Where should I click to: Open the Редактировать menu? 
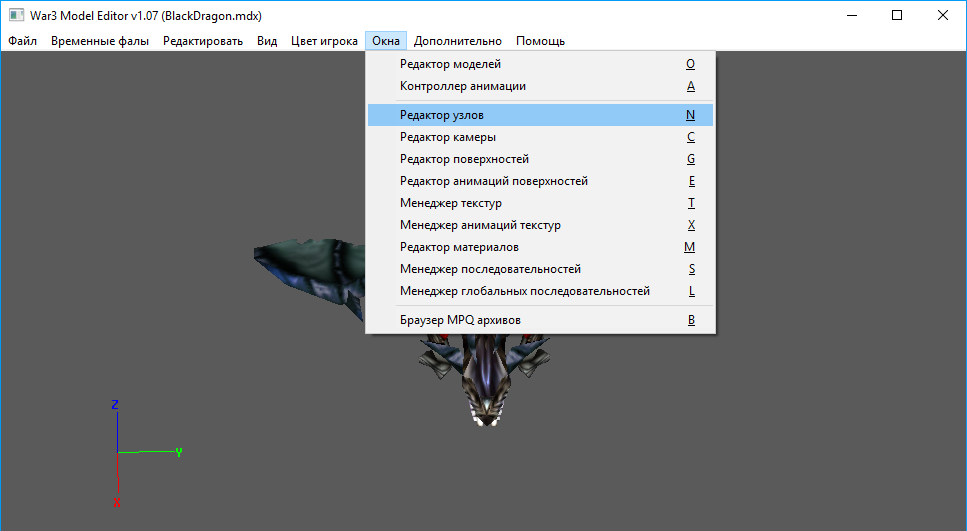point(203,41)
